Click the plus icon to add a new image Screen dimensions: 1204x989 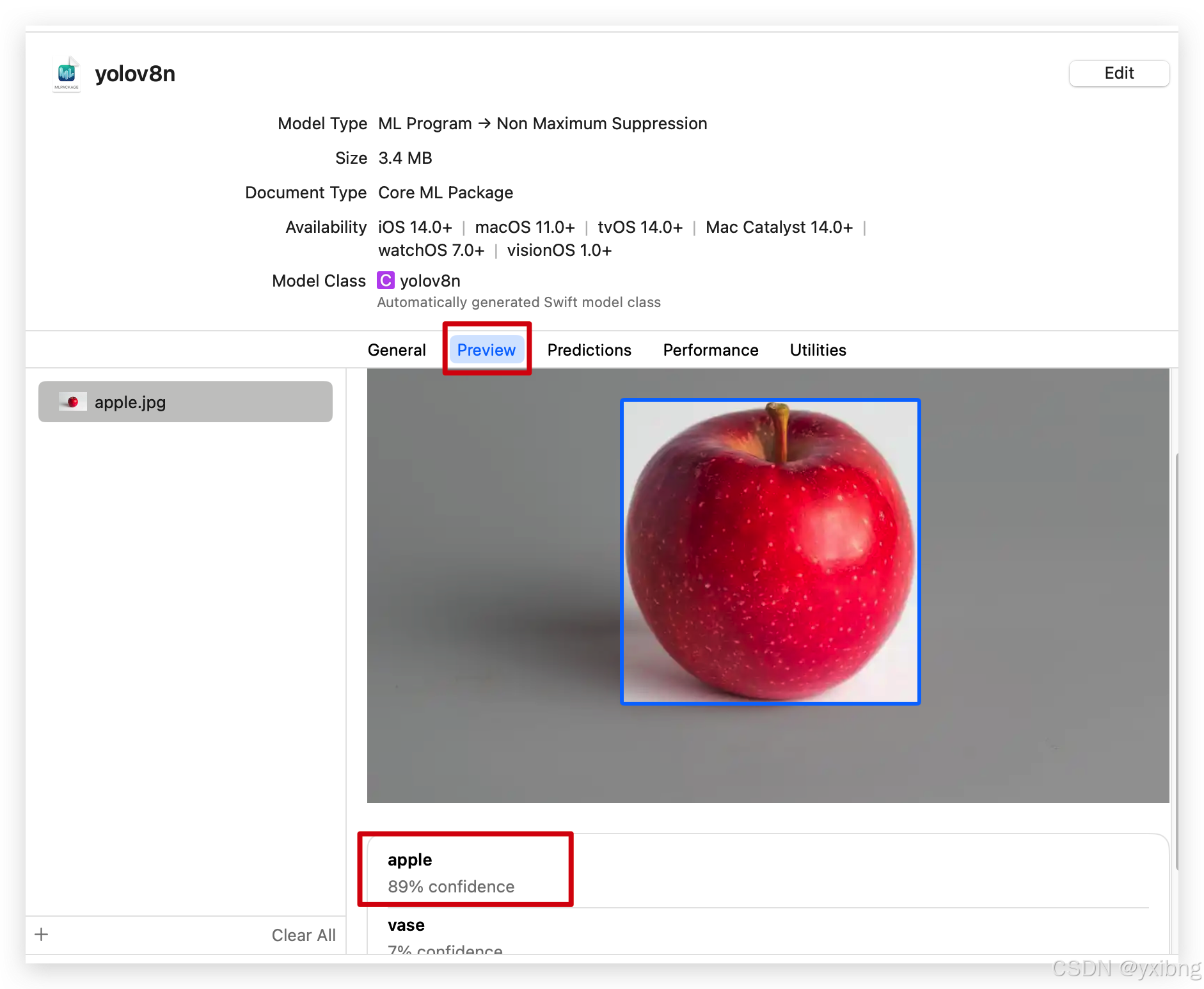point(40,935)
